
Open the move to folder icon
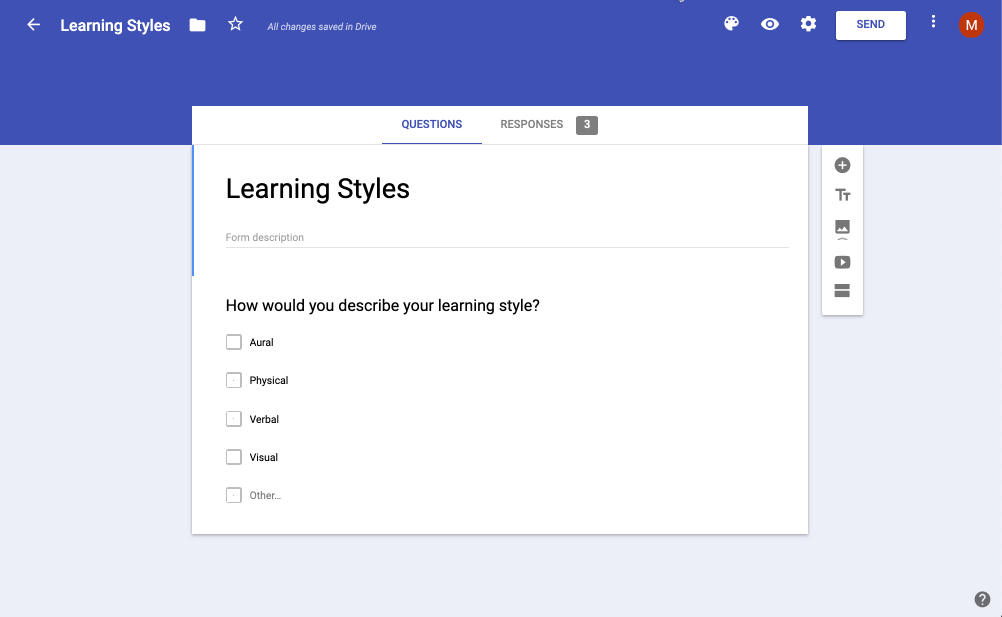[198, 25]
